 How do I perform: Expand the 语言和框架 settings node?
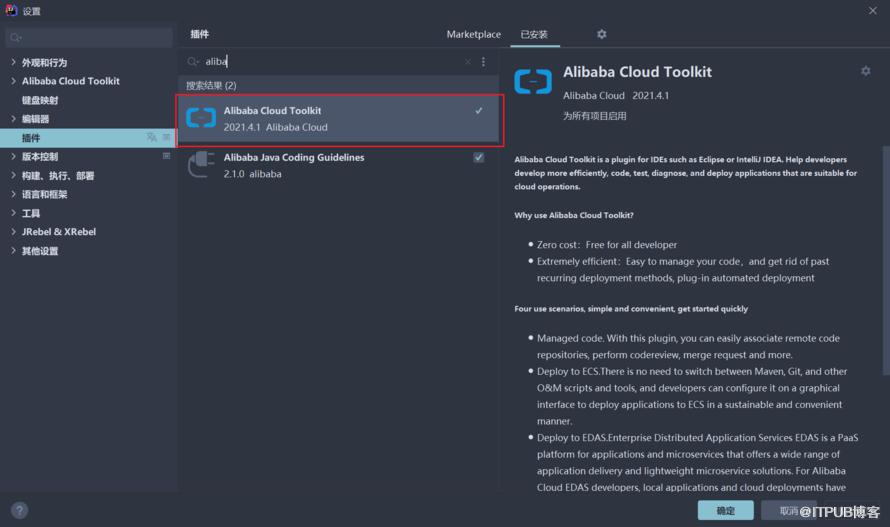pyautogui.click(x=13, y=194)
